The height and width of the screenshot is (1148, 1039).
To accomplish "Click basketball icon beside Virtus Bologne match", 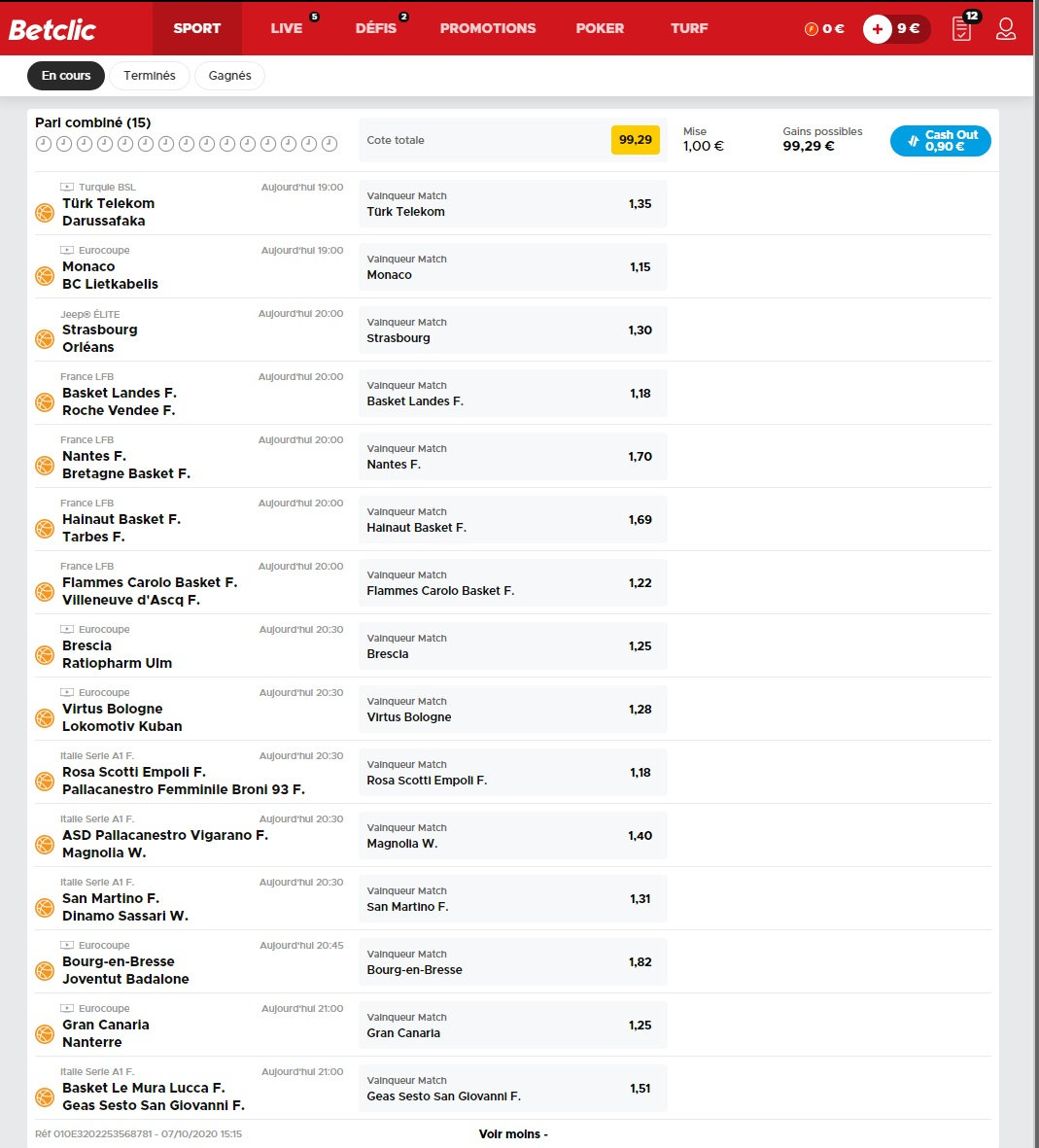I will 45,718.
